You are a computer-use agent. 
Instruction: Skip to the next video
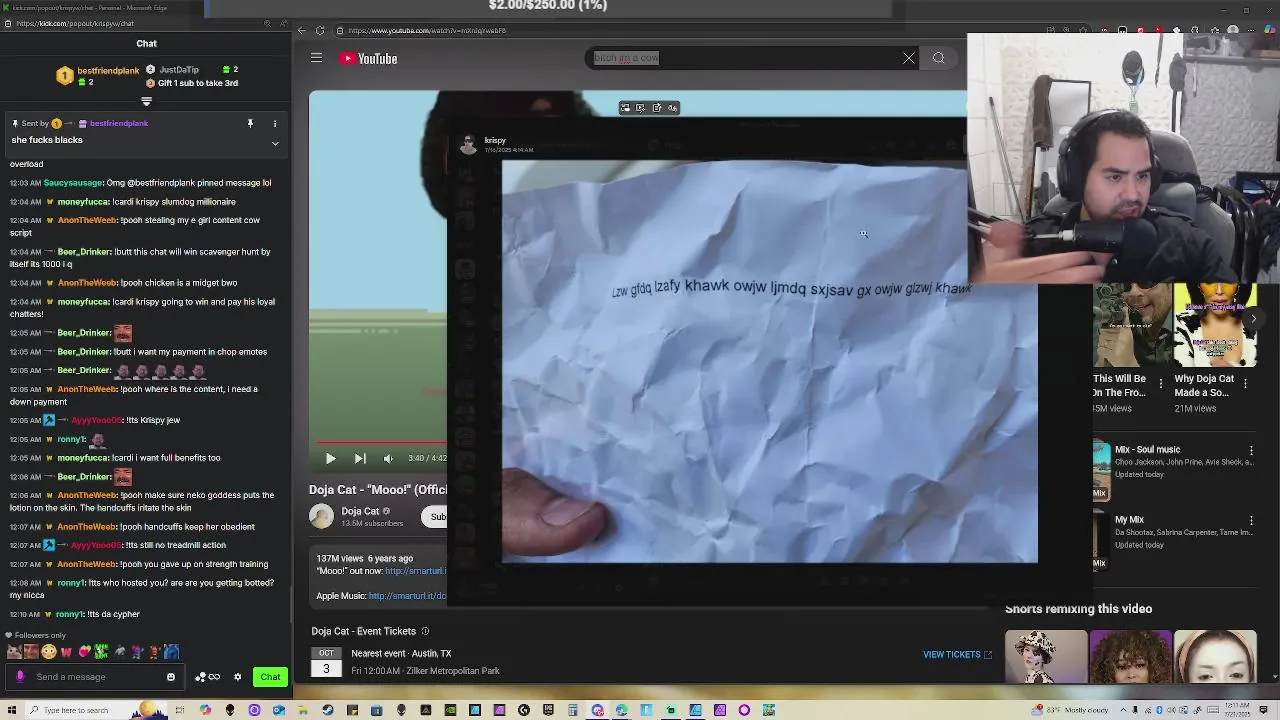coord(360,458)
